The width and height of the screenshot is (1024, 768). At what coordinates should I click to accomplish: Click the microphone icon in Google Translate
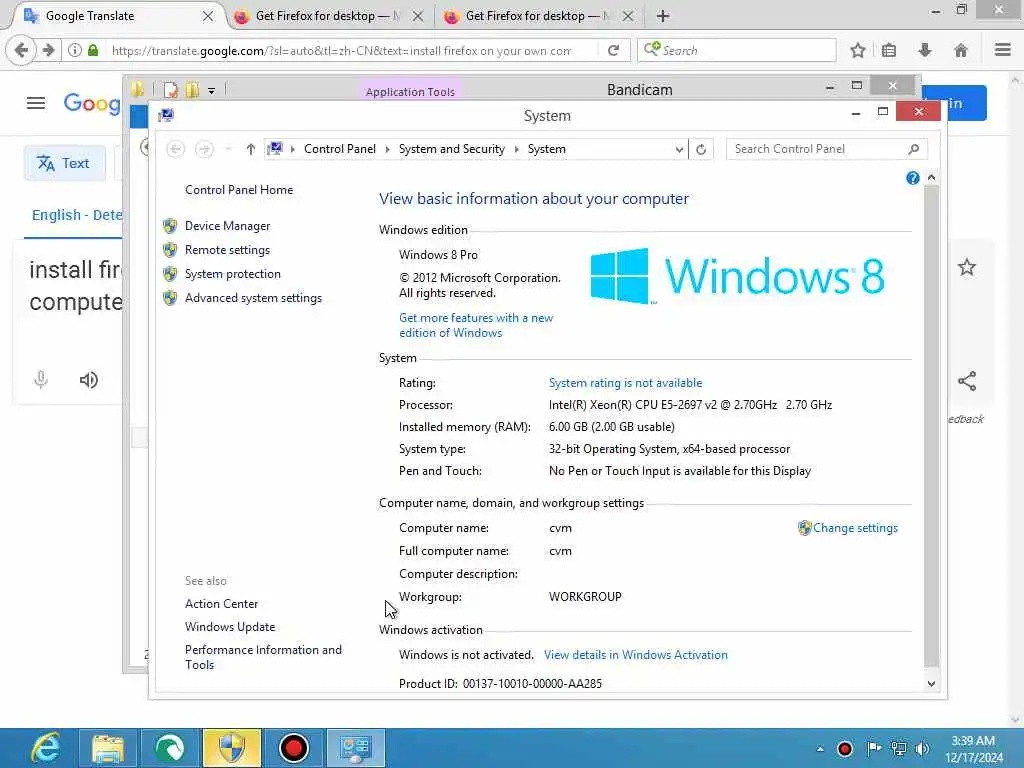coord(40,379)
